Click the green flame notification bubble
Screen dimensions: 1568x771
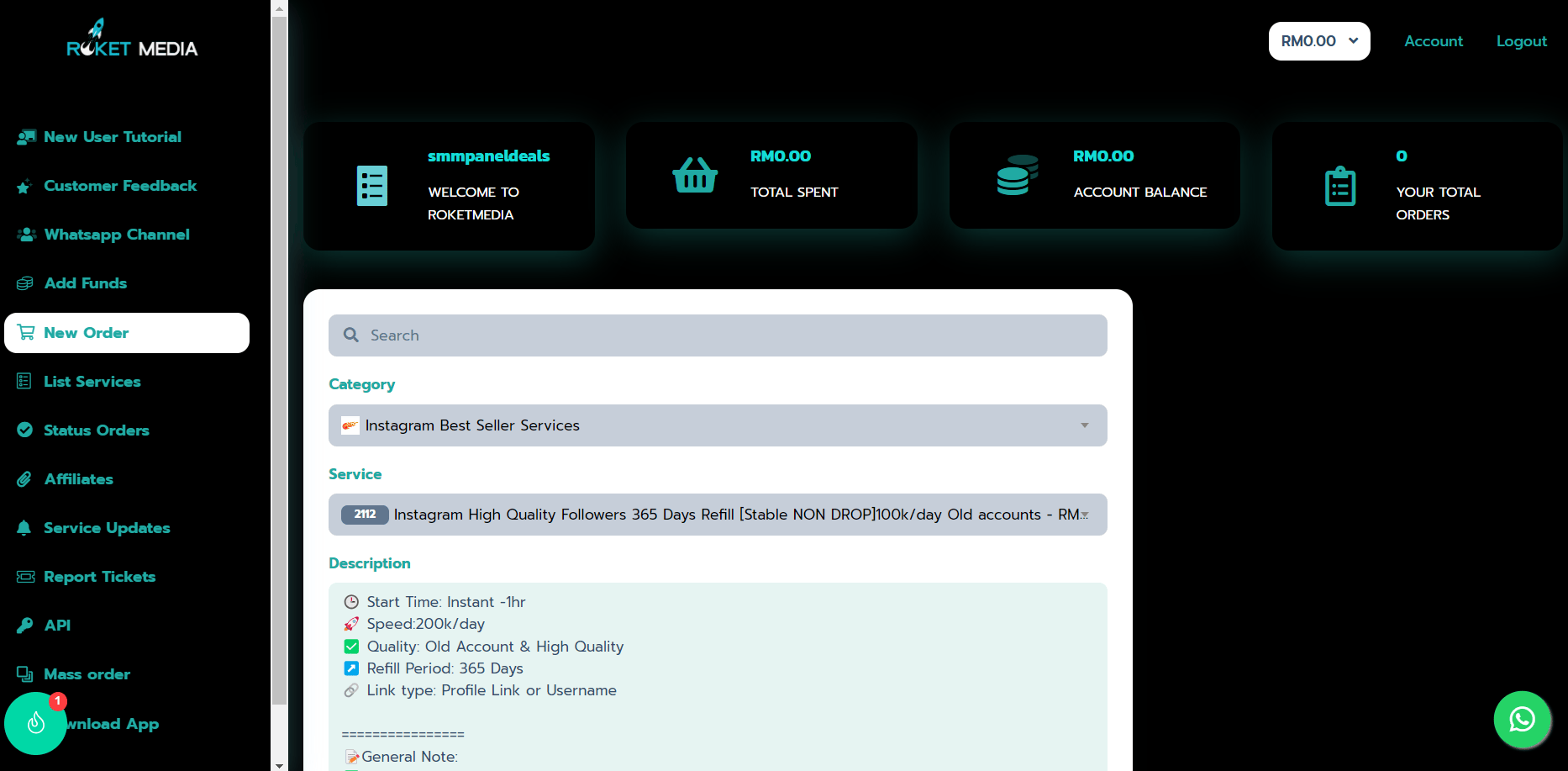[x=35, y=722]
